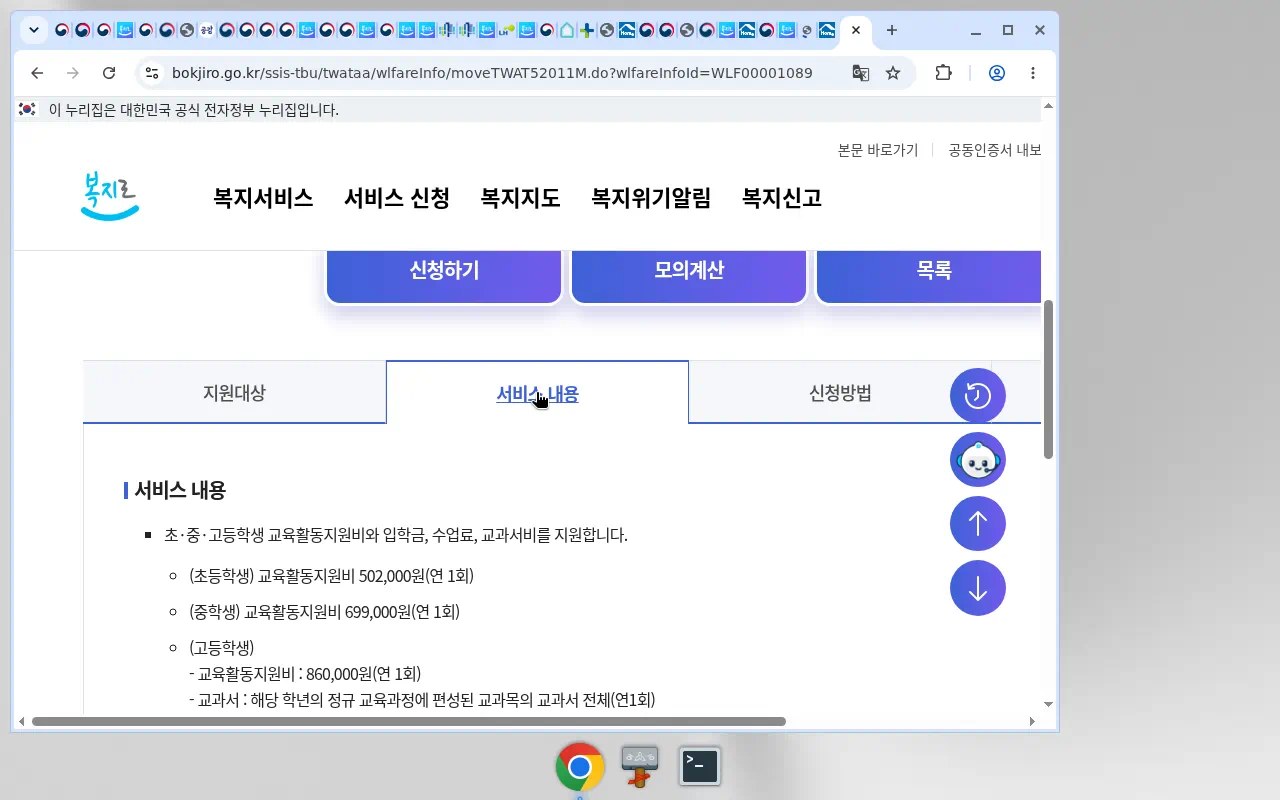Switch to the 신청방법 tab
Image resolution: width=1280 pixels, height=800 pixels.
pyautogui.click(x=840, y=392)
